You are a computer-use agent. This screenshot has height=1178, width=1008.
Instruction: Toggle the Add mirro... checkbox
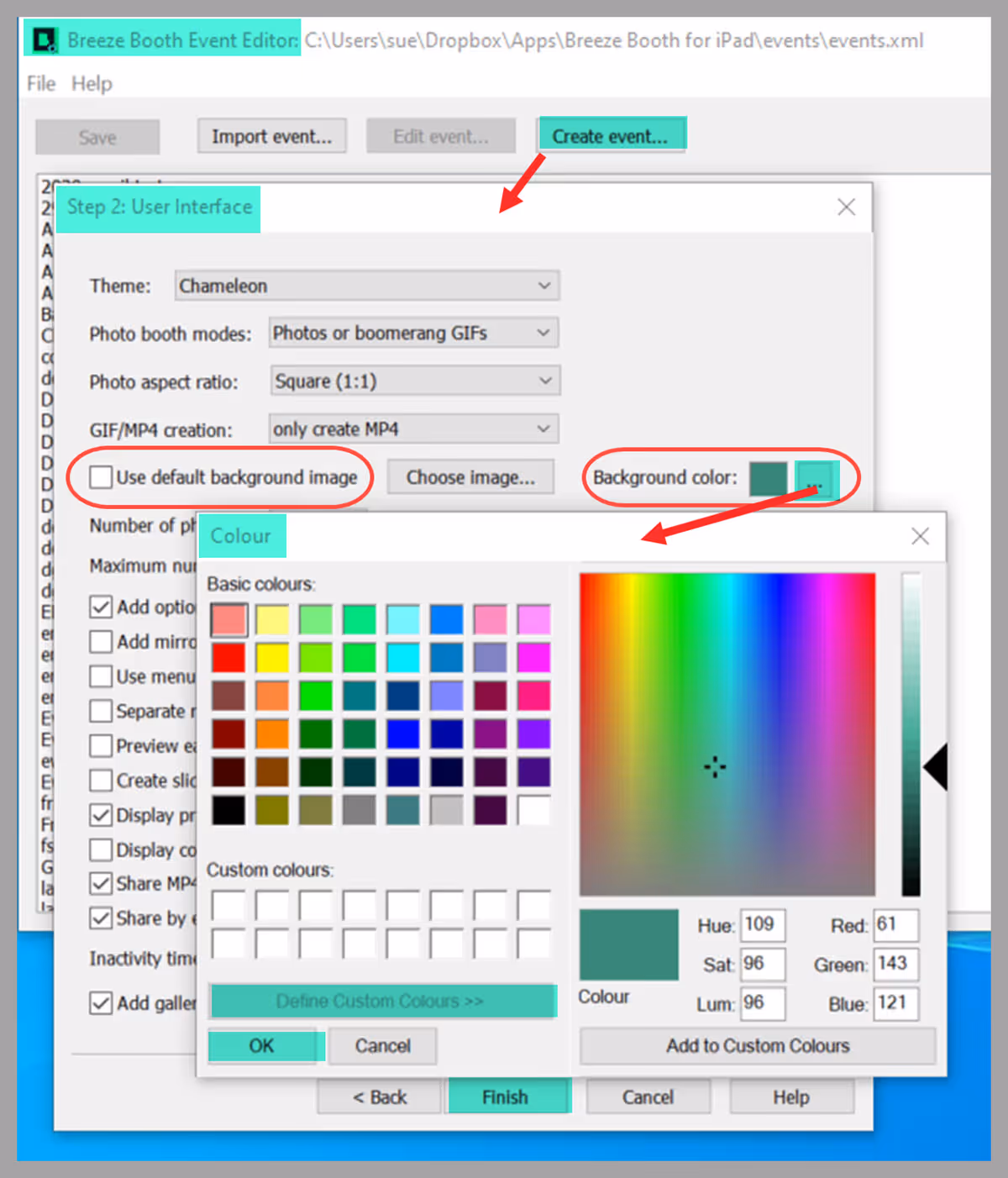coord(101,641)
